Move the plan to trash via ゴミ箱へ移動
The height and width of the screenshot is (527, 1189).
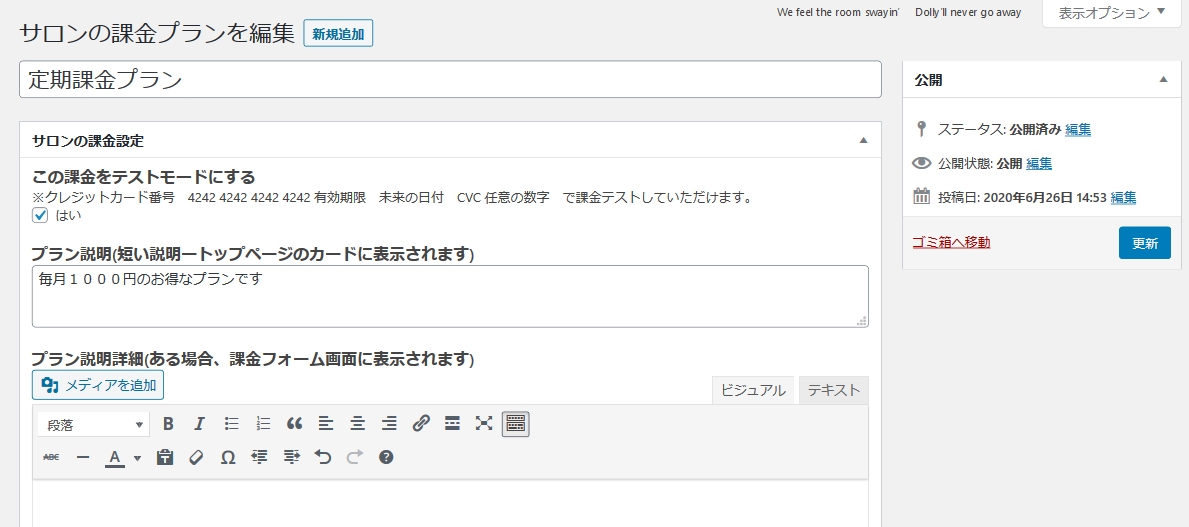point(951,243)
